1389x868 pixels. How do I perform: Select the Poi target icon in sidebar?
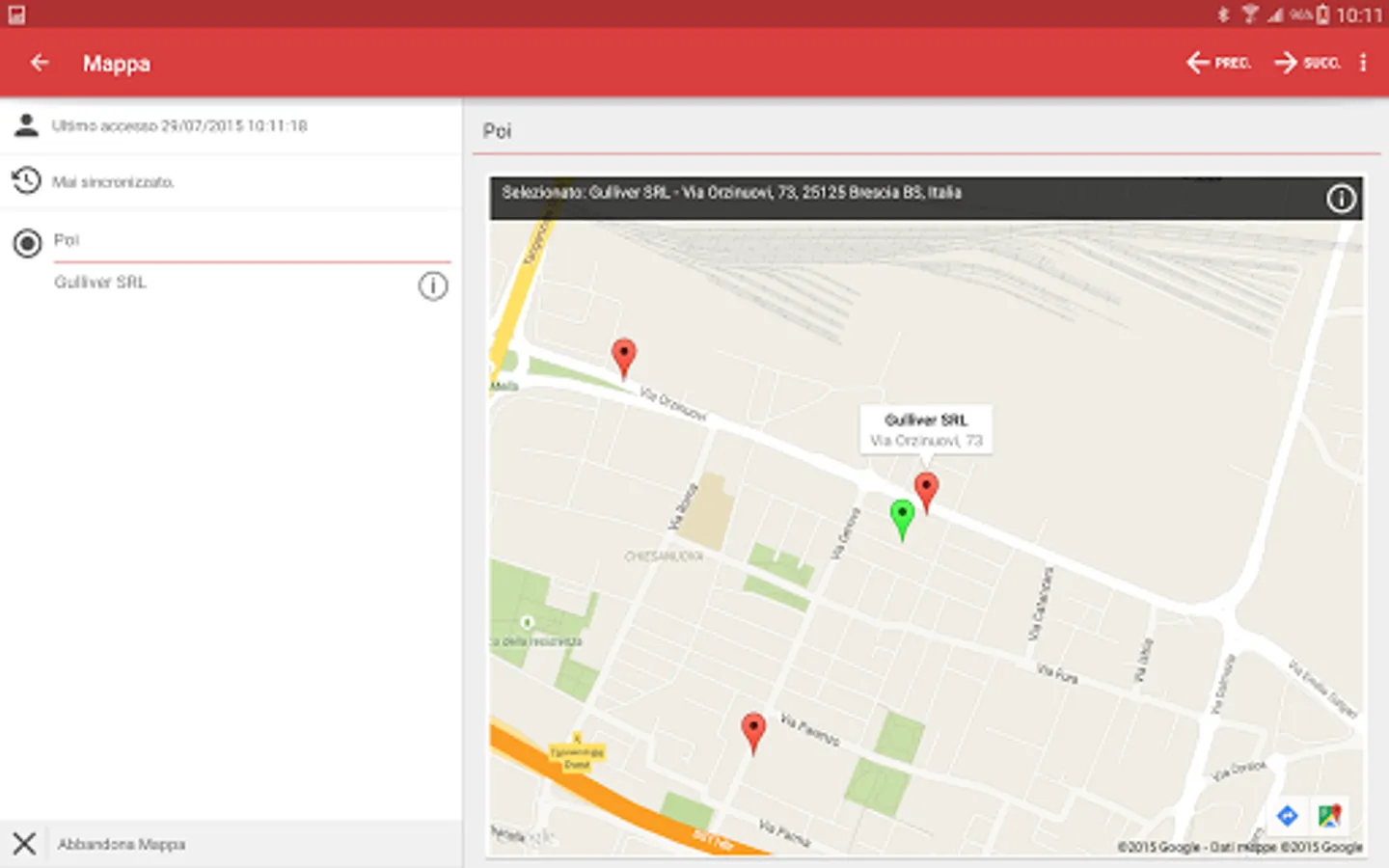pyautogui.click(x=27, y=243)
